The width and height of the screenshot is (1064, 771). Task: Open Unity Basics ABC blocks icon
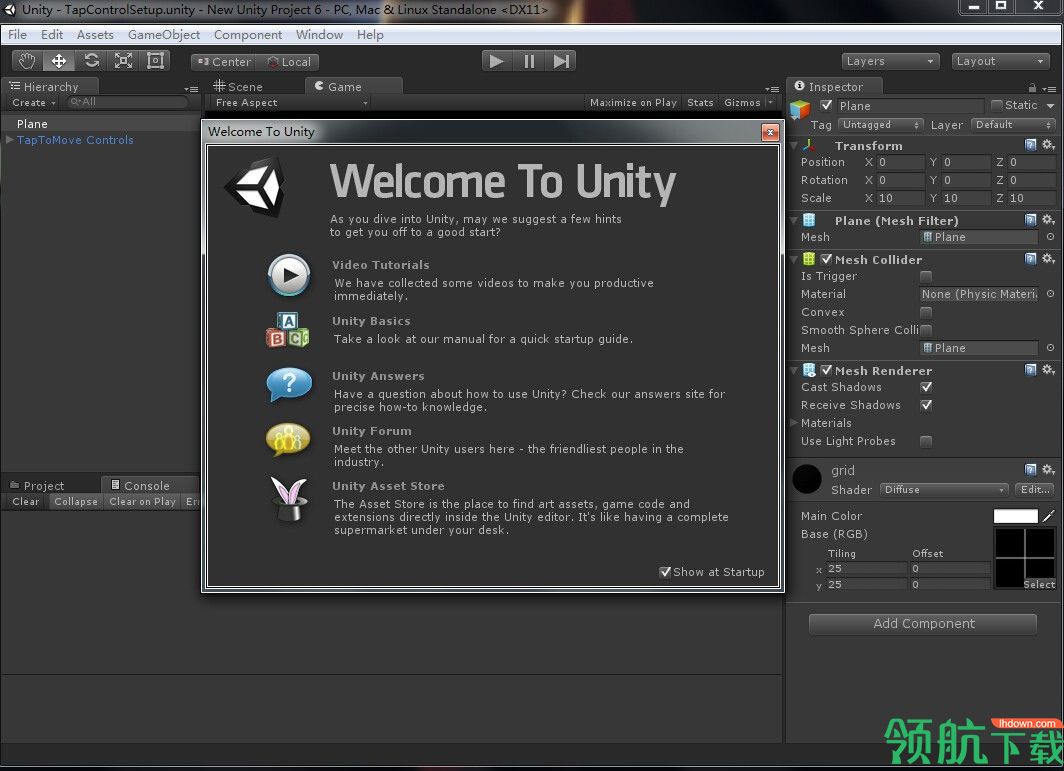[x=288, y=330]
